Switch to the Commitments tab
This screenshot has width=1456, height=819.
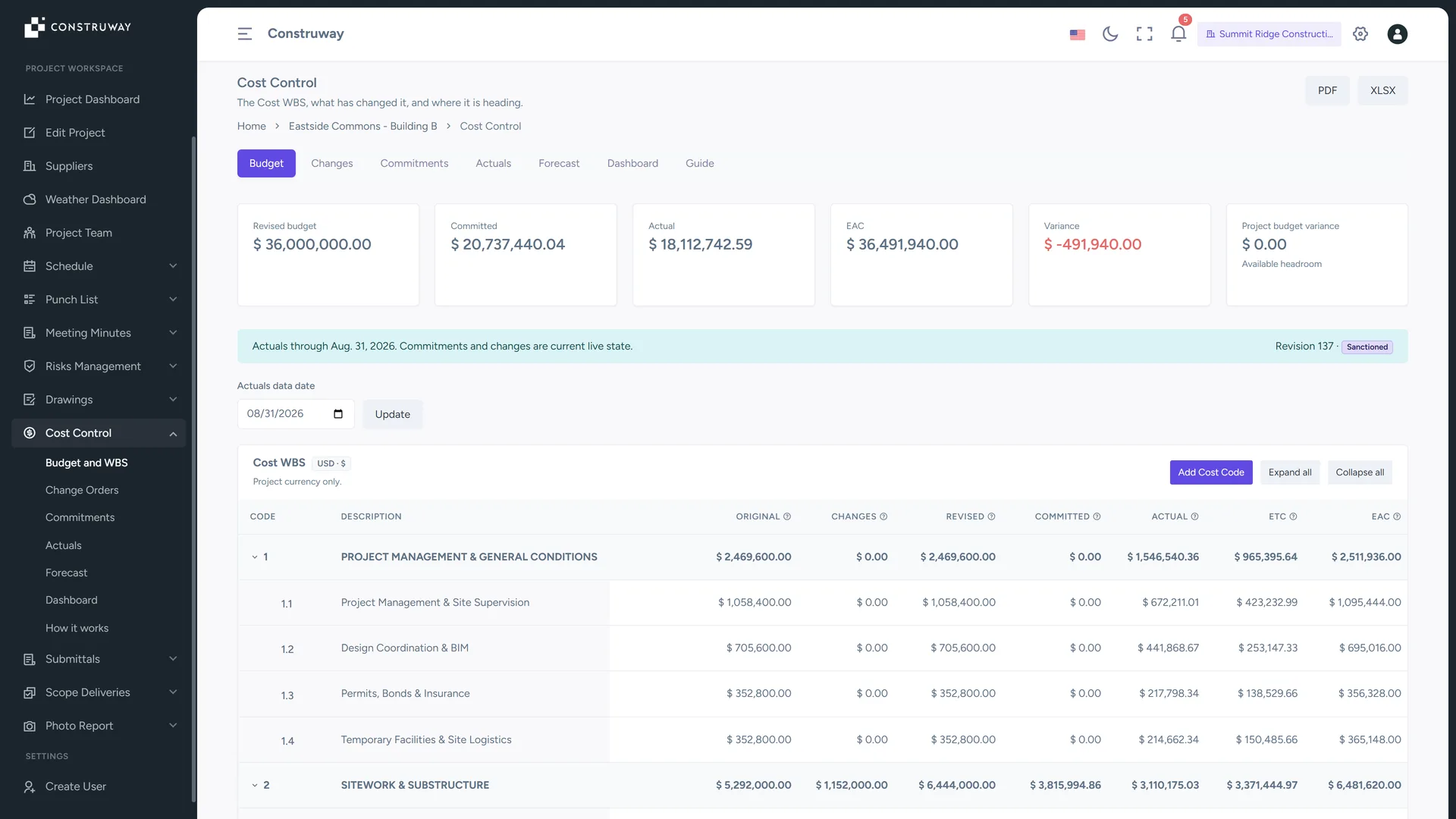(414, 164)
